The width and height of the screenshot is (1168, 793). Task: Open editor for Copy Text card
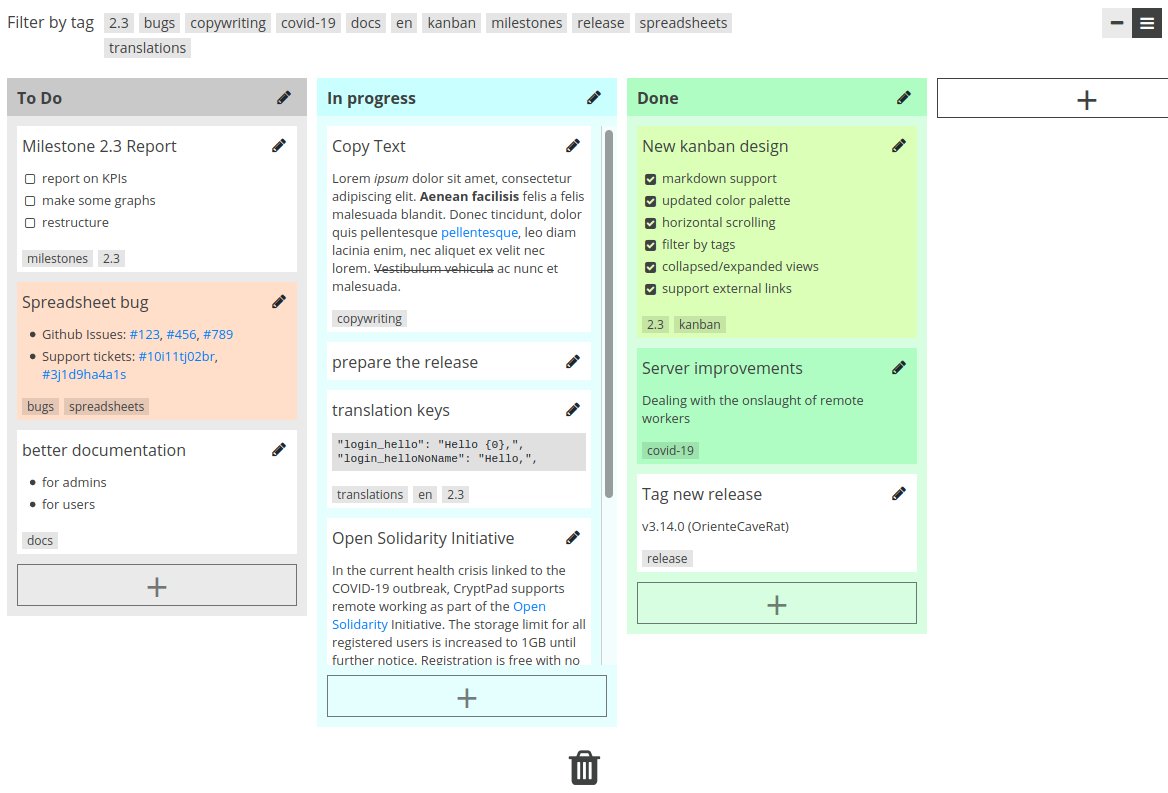point(573,146)
